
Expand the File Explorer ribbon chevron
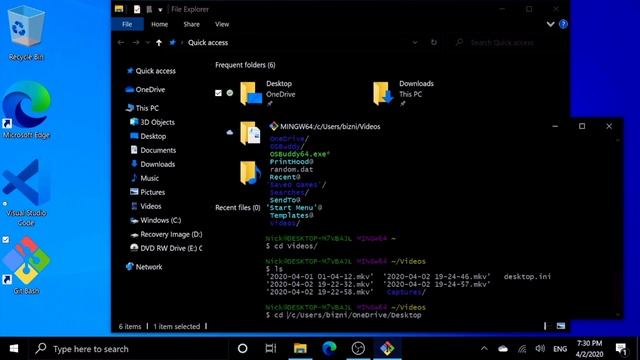coord(550,24)
